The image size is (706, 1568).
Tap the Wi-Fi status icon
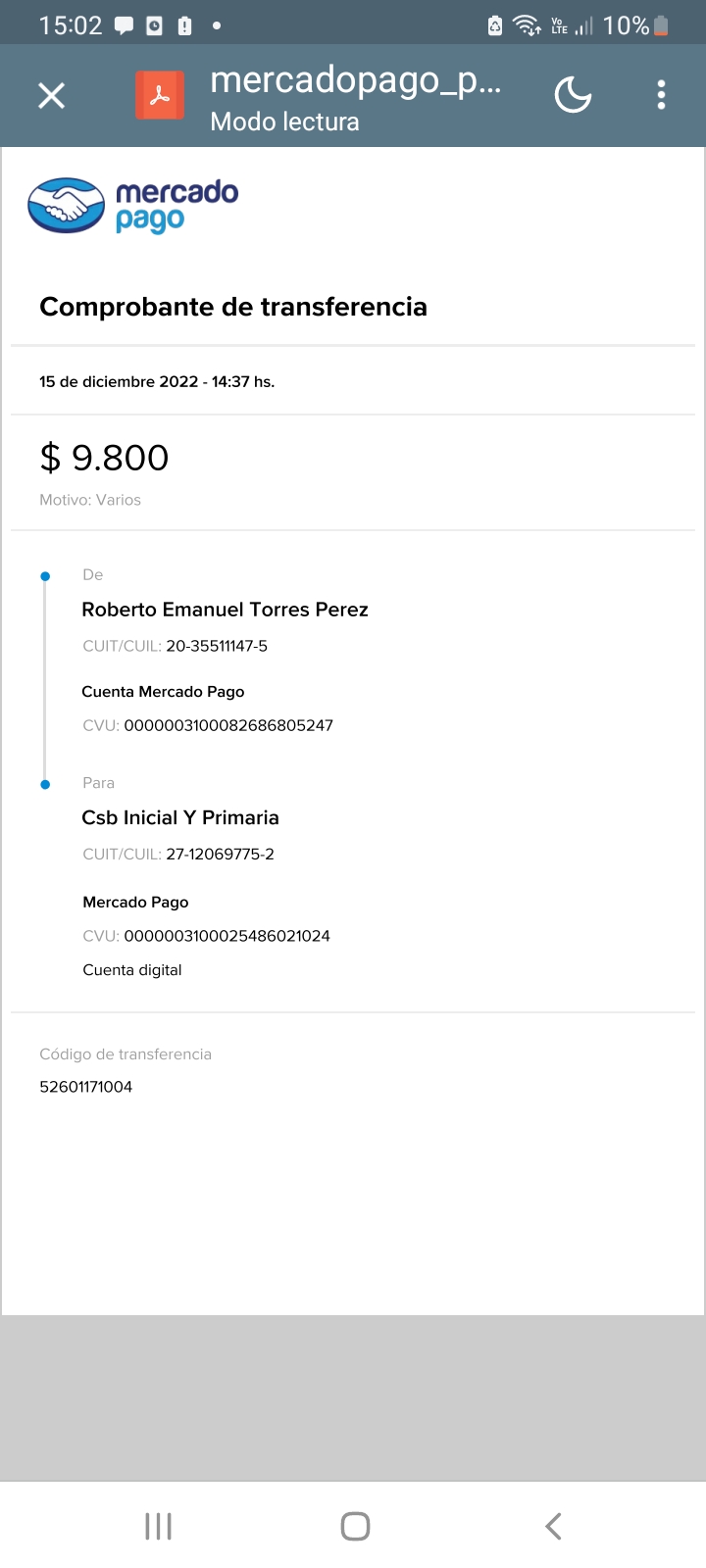(x=527, y=25)
